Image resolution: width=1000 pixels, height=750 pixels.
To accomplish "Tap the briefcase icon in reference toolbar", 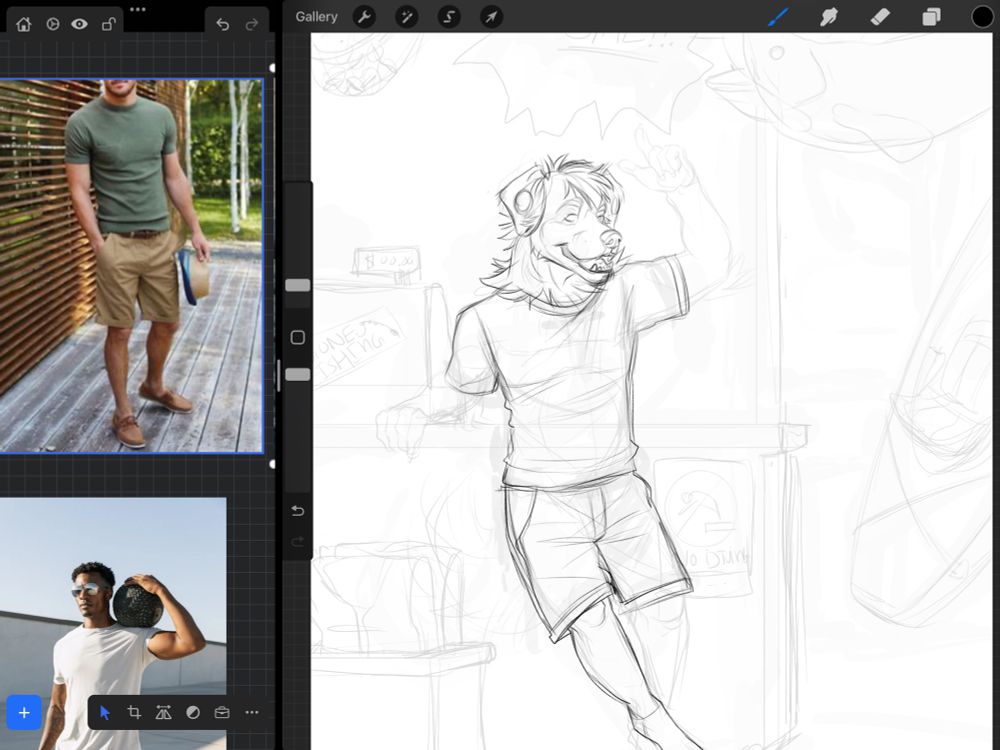I will (x=222, y=712).
